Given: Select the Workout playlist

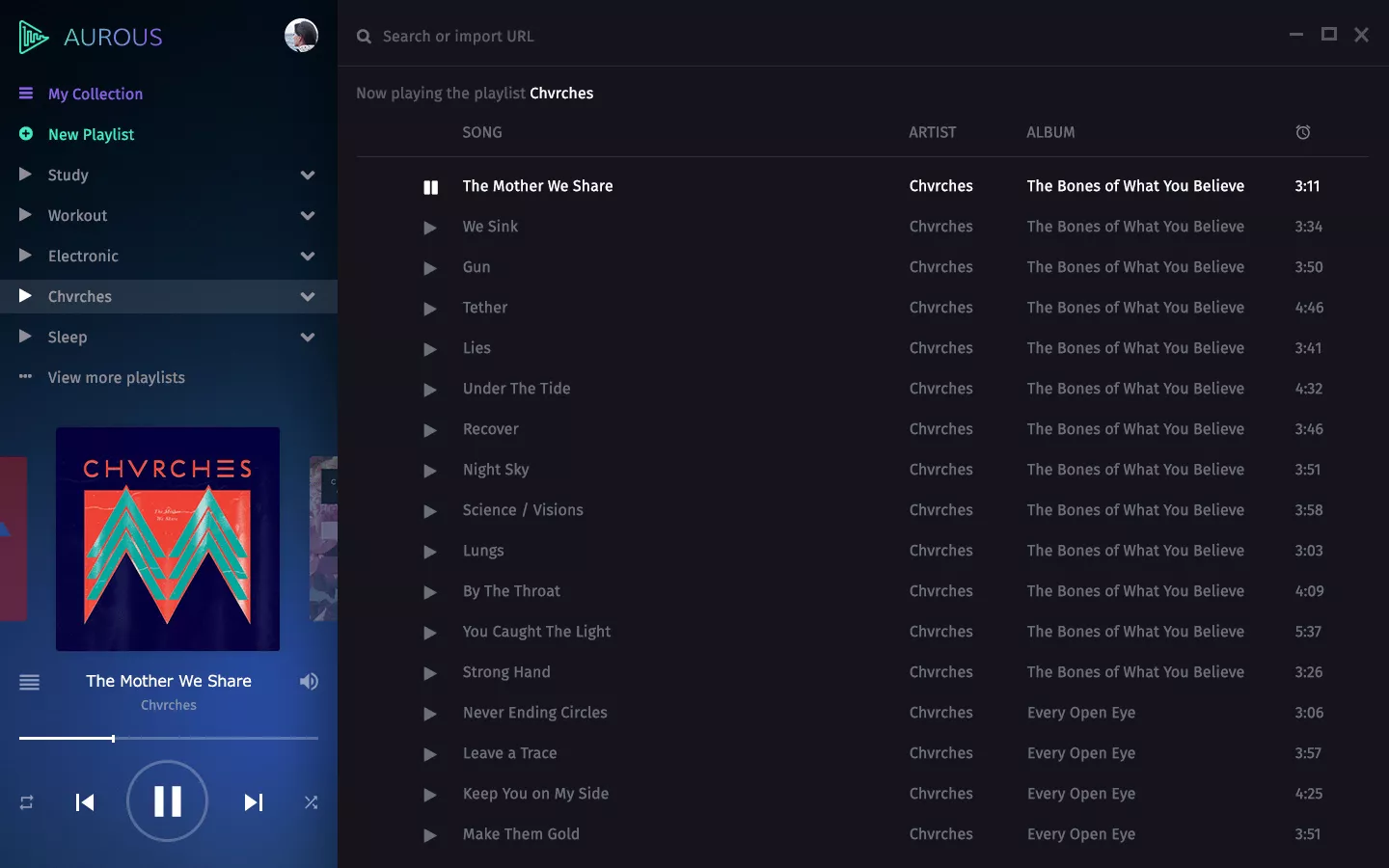Looking at the screenshot, I should [77, 215].
